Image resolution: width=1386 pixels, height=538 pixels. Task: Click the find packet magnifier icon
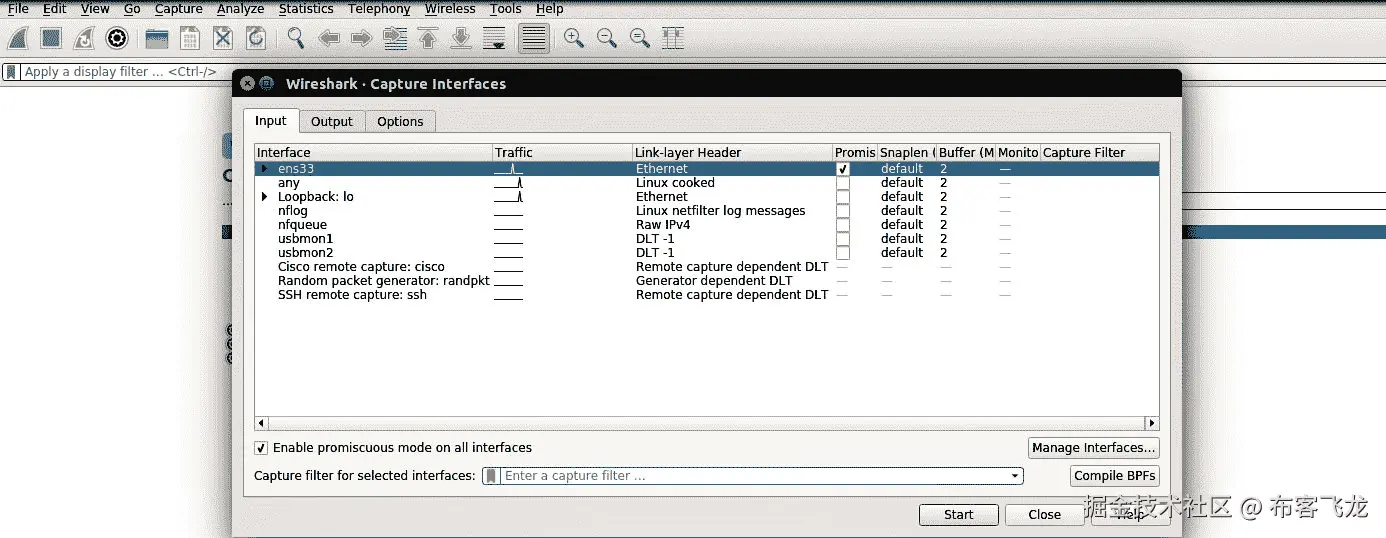tap(295, 38)
